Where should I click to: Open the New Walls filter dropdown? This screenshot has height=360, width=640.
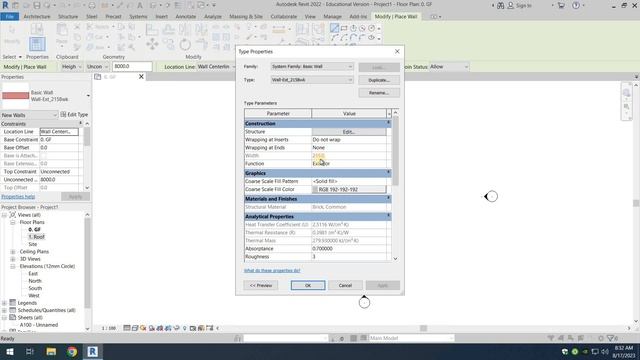point(29,115)
